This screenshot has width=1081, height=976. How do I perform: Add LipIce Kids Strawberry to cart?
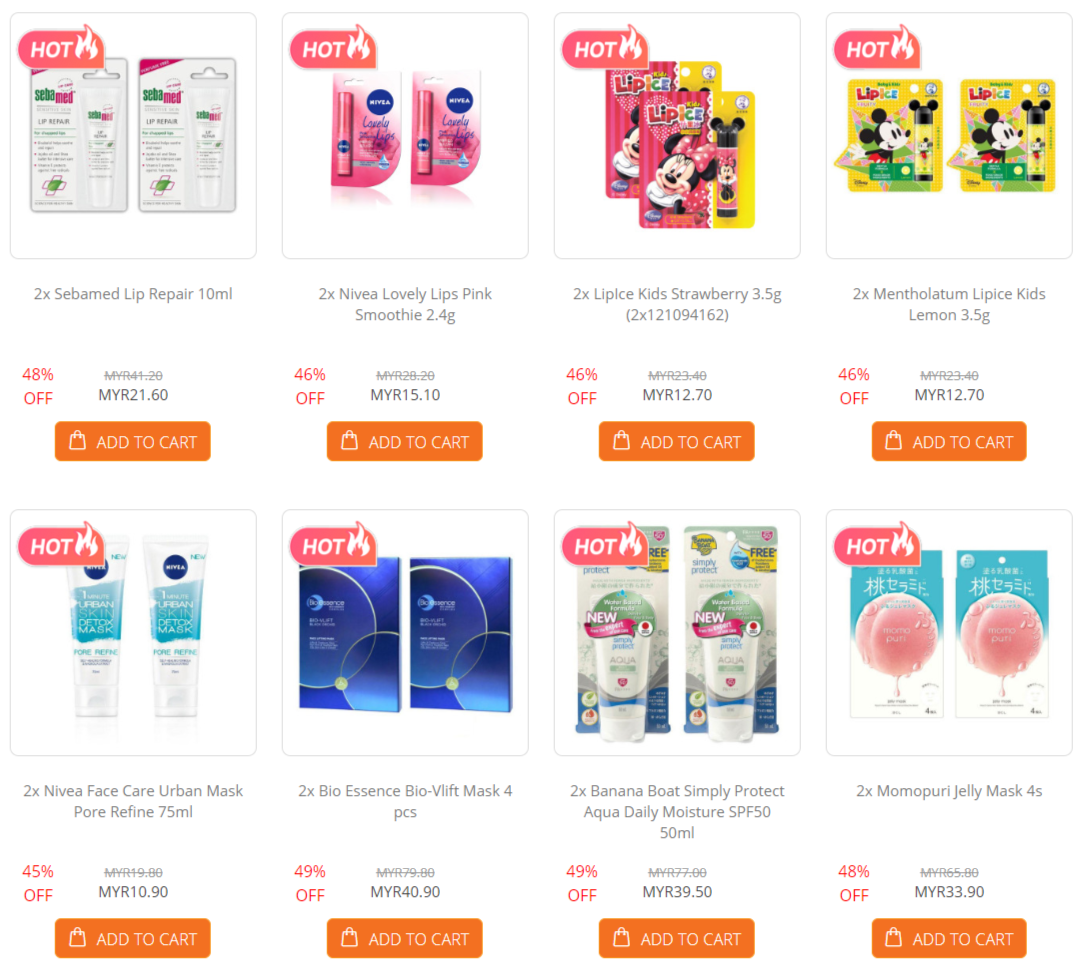(676, 441)
